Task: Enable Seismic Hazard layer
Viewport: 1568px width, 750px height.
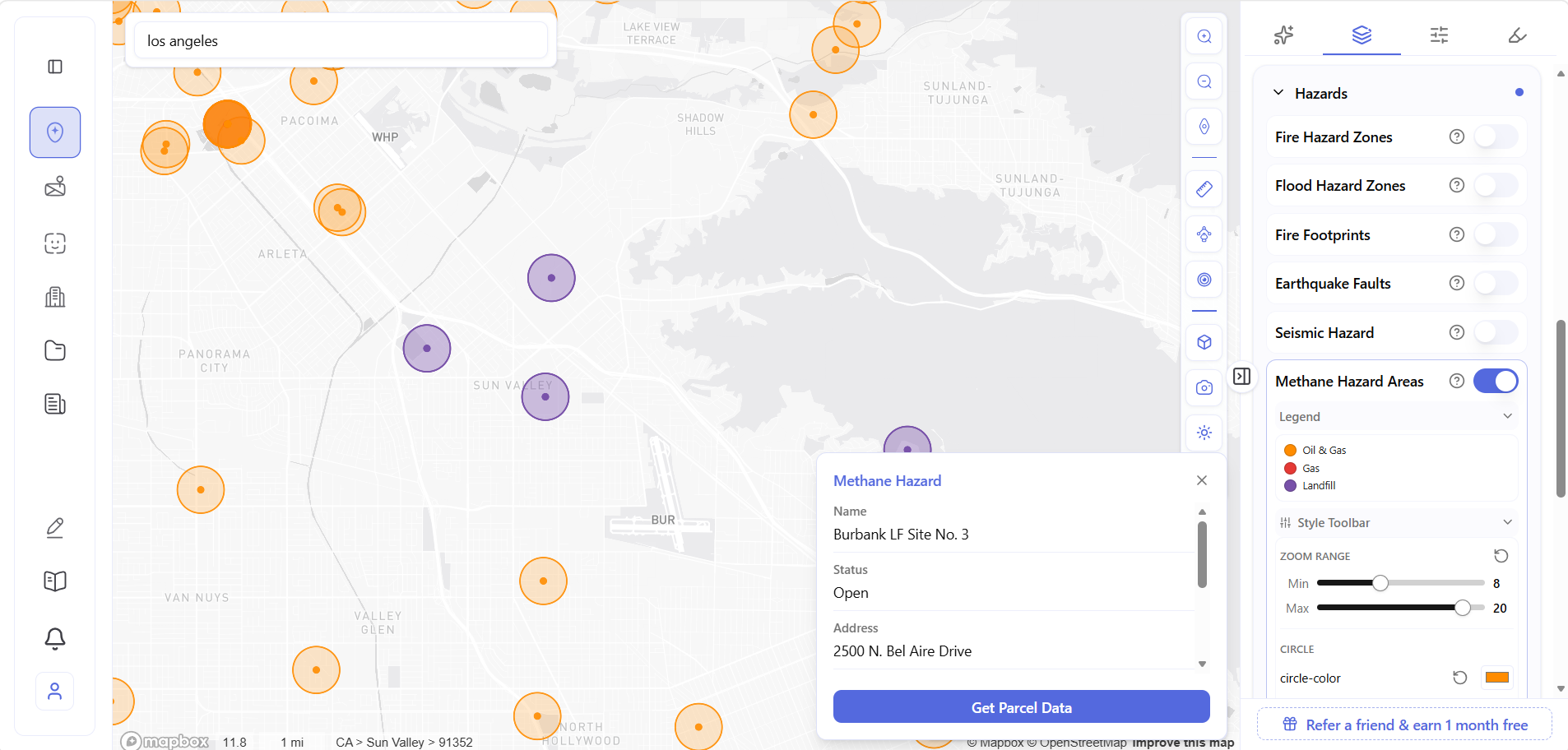Action: click(1496, 332)
